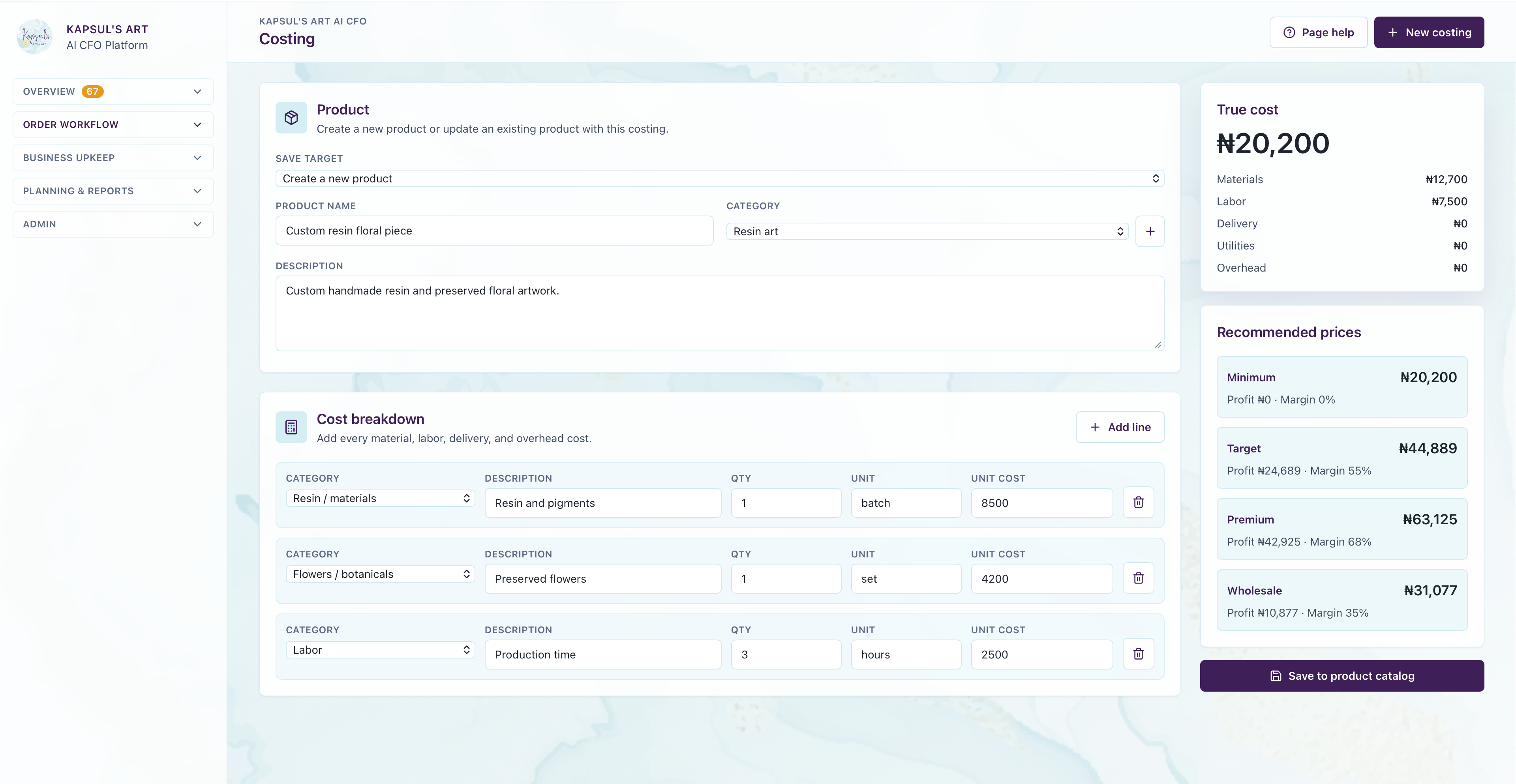1516x784 pixels.
Task: Open the Save Target dropdown
Action: [720, 178]
